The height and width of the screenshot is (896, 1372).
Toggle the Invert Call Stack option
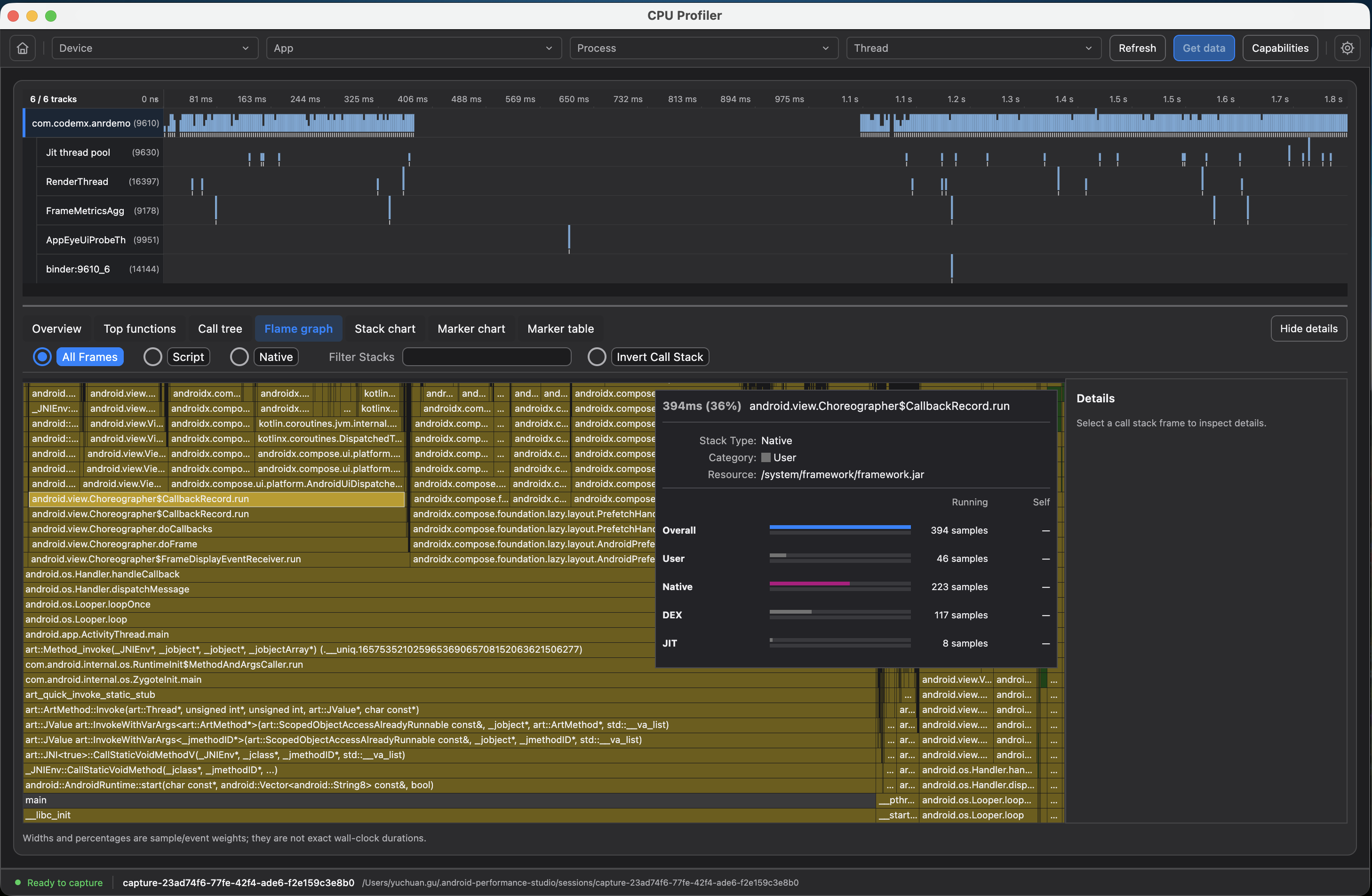597,357
